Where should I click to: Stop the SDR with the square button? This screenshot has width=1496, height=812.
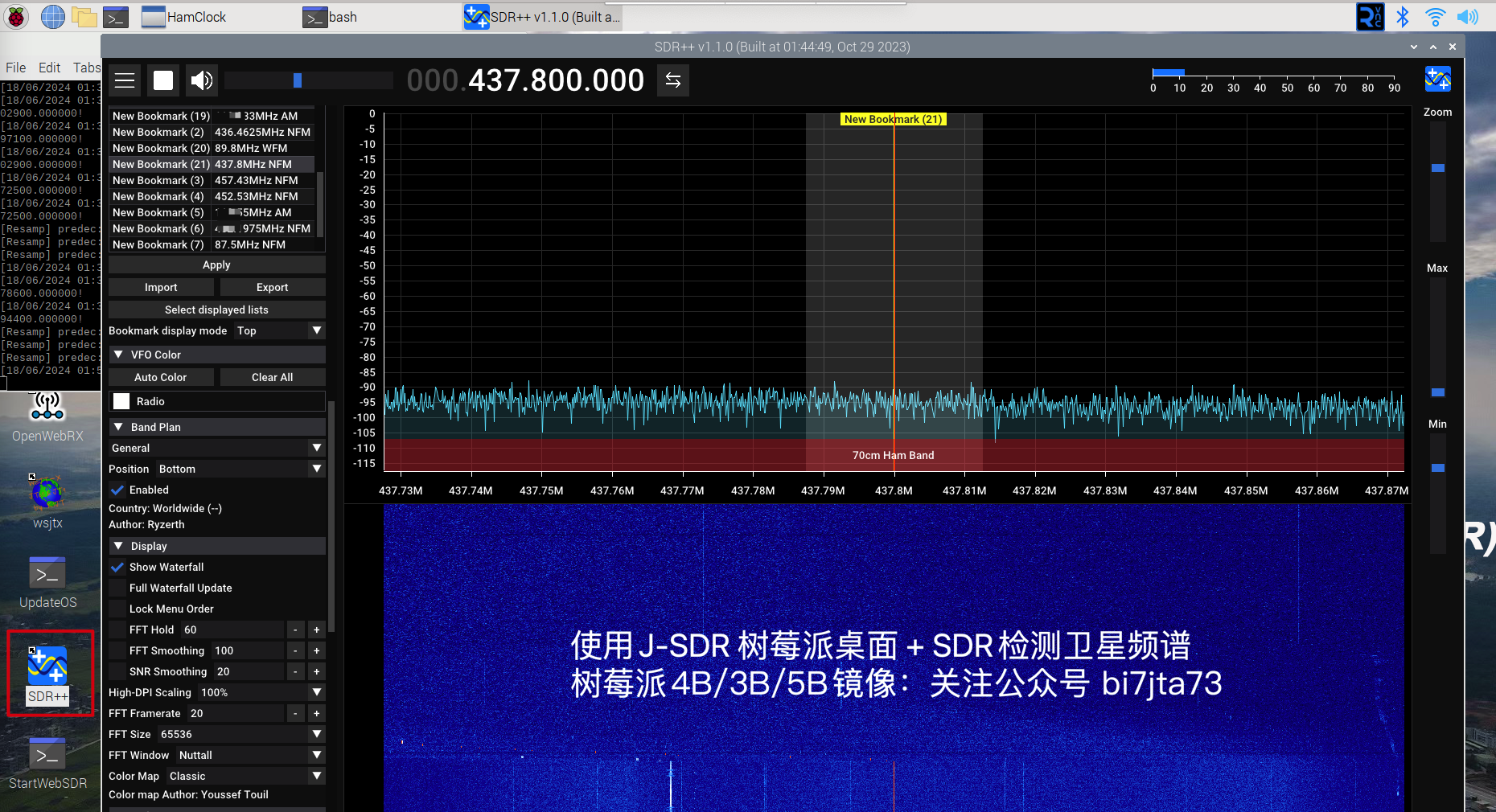coord(163,80)
